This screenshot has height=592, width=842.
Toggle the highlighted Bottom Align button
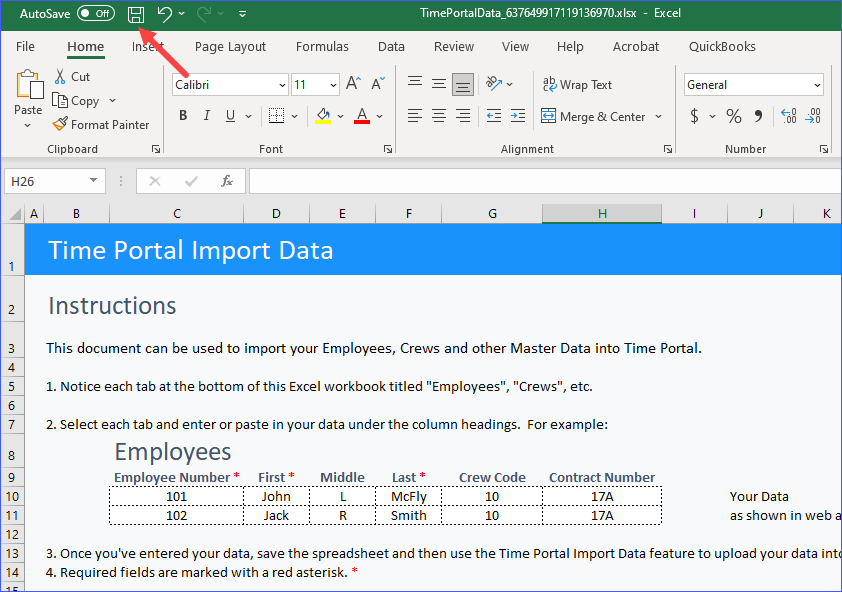[x=463, y=84]
